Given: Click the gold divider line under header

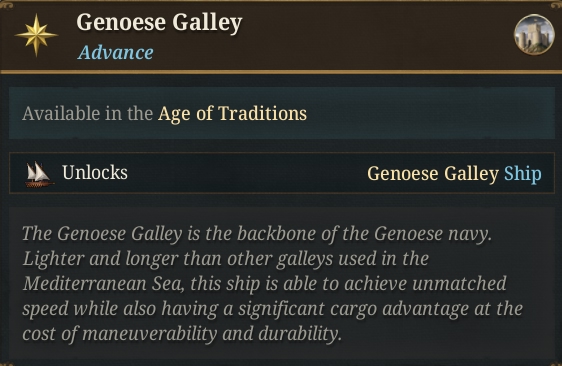Looking at the screenshot, I should [x=281, y=72].
